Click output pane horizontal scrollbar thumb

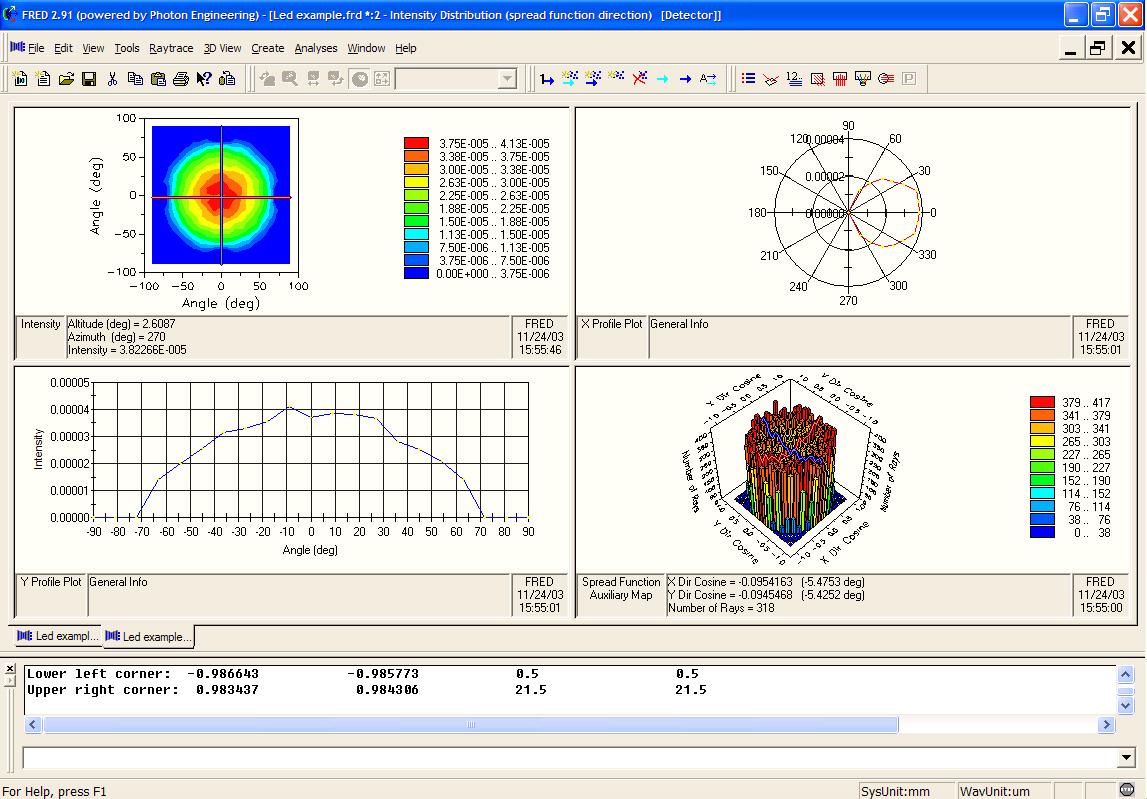tap(470, 724)
